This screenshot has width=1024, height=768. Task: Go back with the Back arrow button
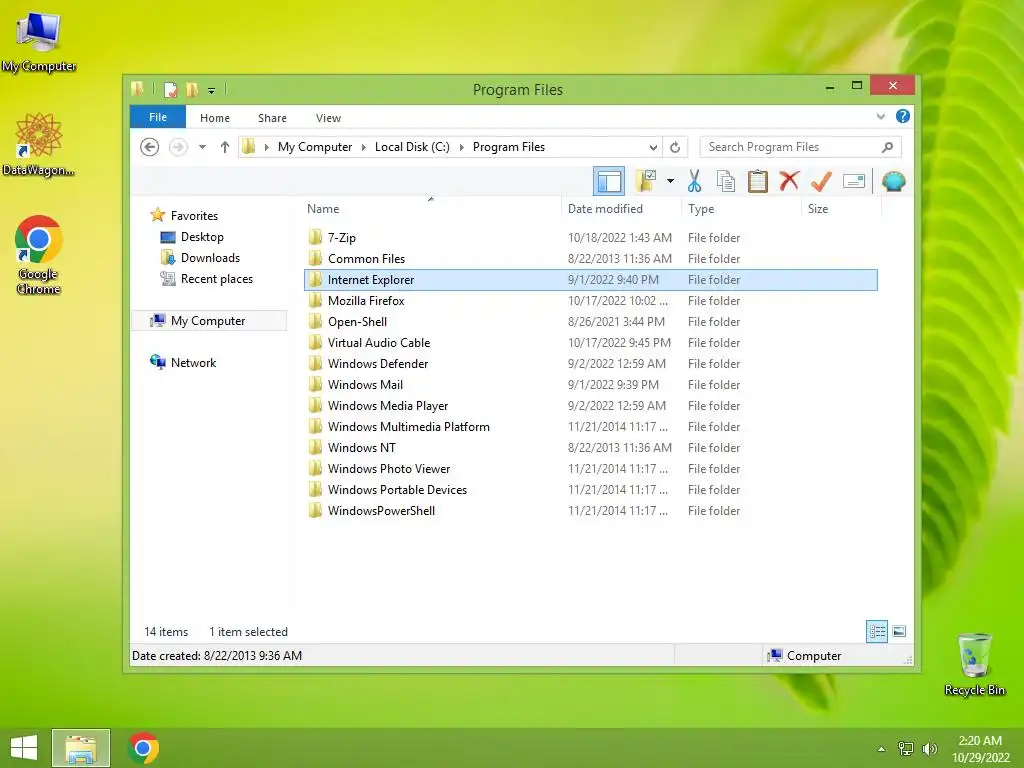click(x=150, y=147)
